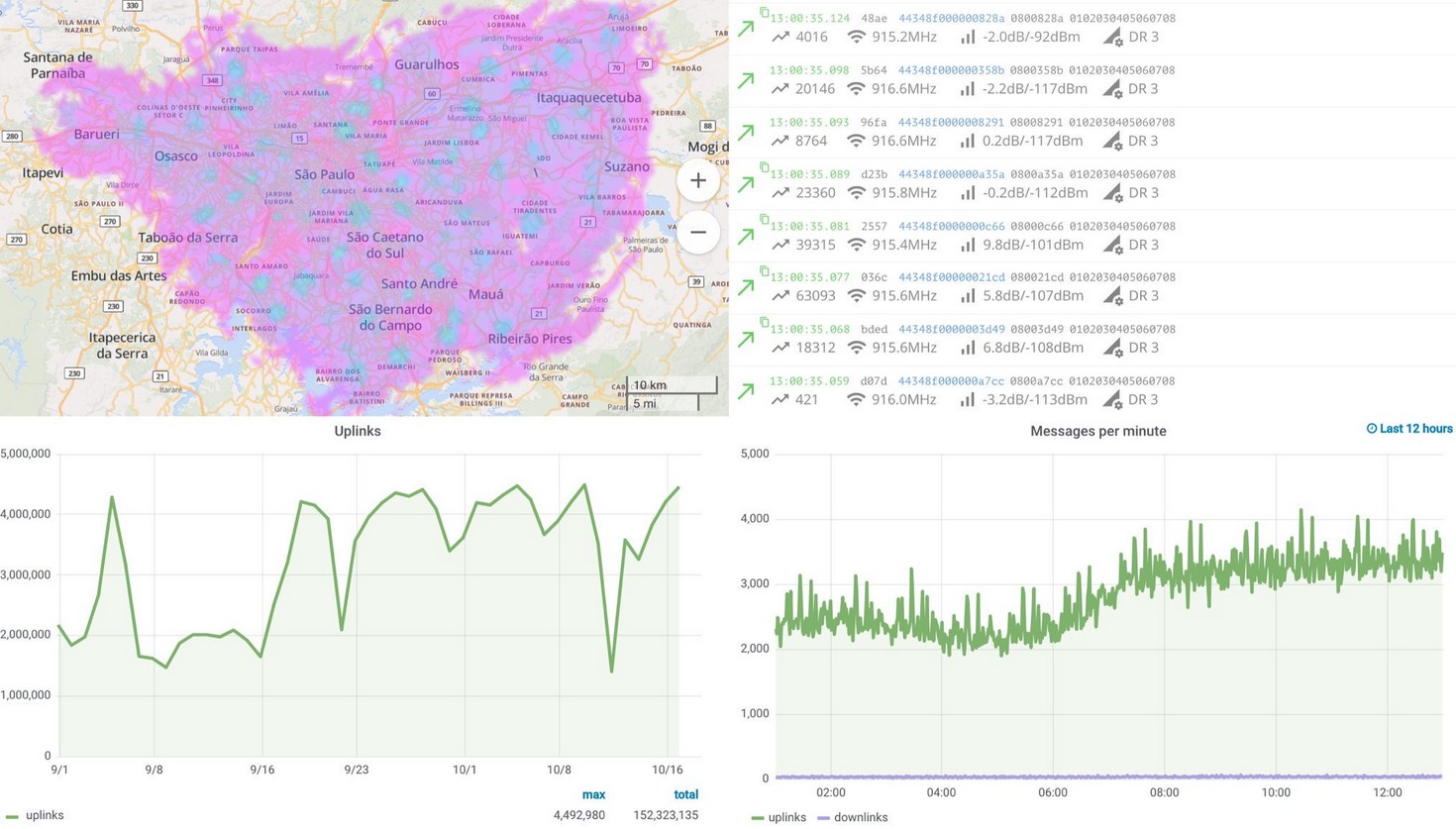The width and height of the screenshot is (1456, 829).
Task: Click frequency wifi icon beside 916.0MHz
Action: (x=856, y=399)
